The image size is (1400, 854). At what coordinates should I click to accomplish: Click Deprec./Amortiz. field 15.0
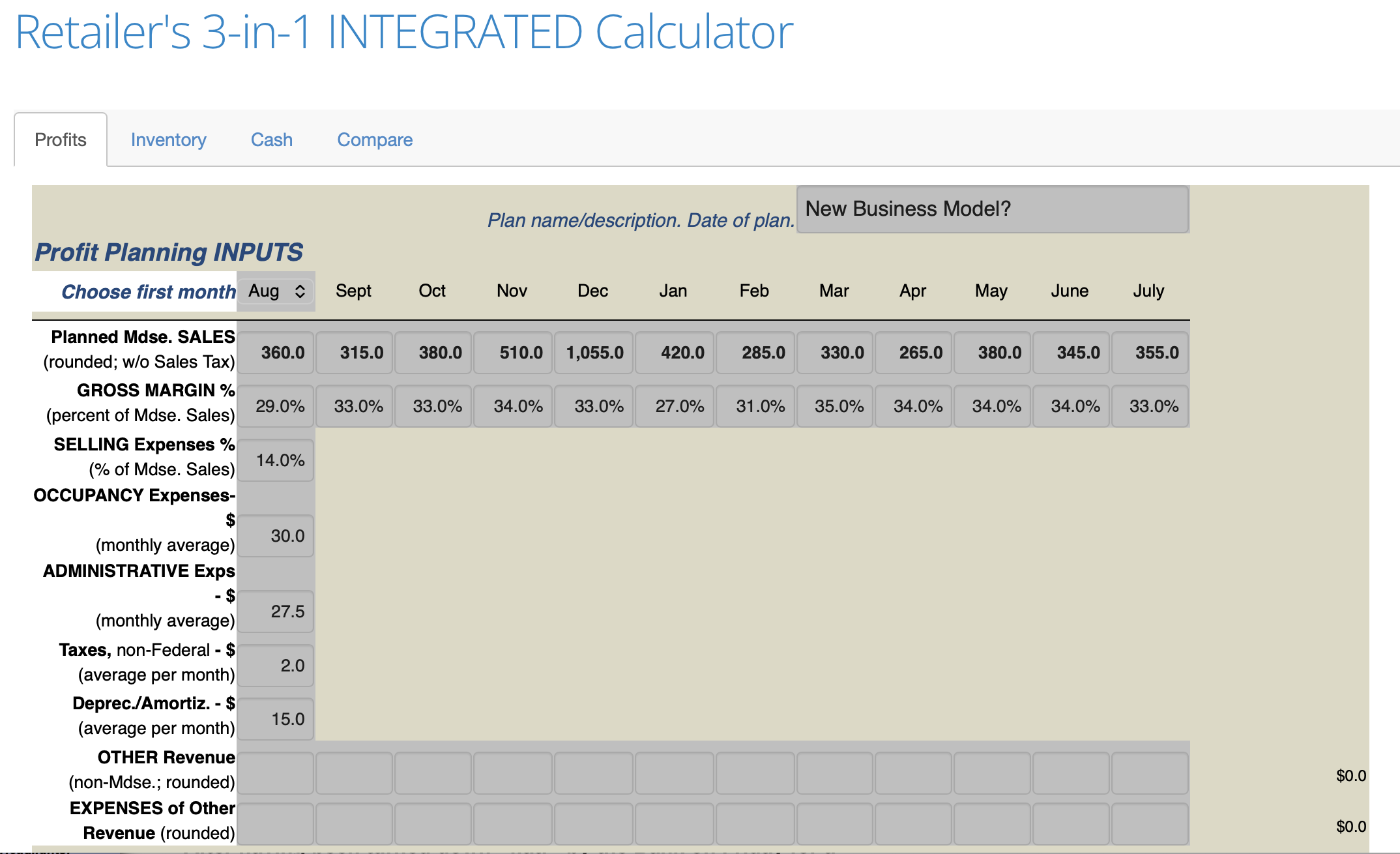point(276,719)
